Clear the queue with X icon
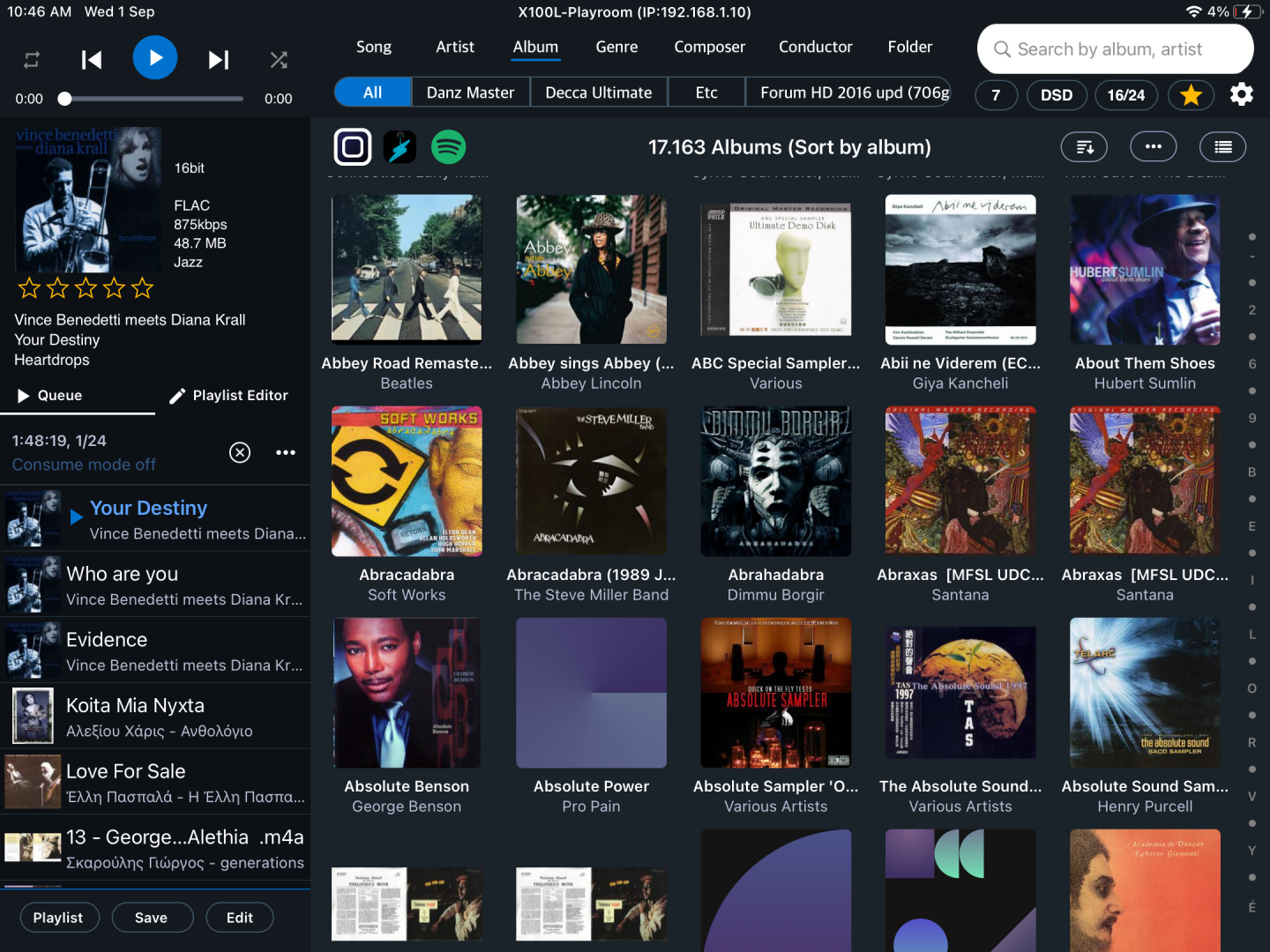The width and height of the screenshot is (1270, 952). point(240,452)
